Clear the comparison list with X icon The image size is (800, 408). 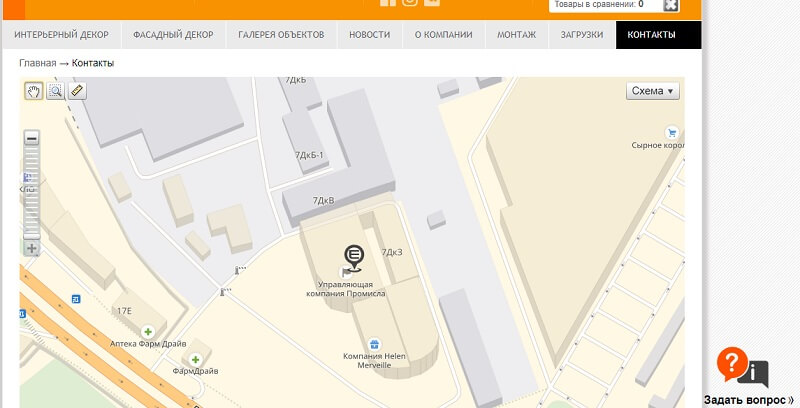tap(671, 5)
